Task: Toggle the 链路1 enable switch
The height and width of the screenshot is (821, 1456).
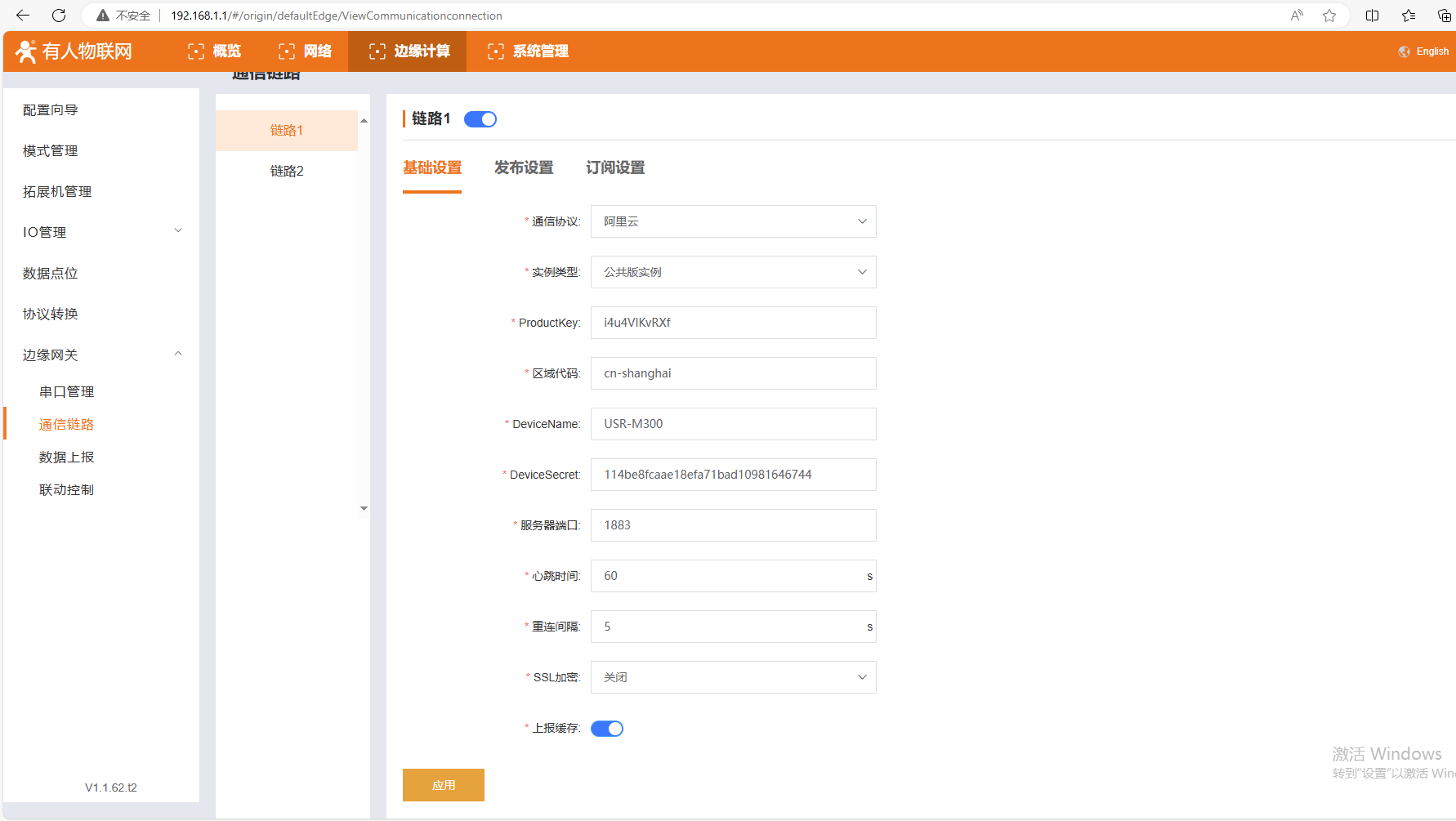Action: click(x=480, y=119)
